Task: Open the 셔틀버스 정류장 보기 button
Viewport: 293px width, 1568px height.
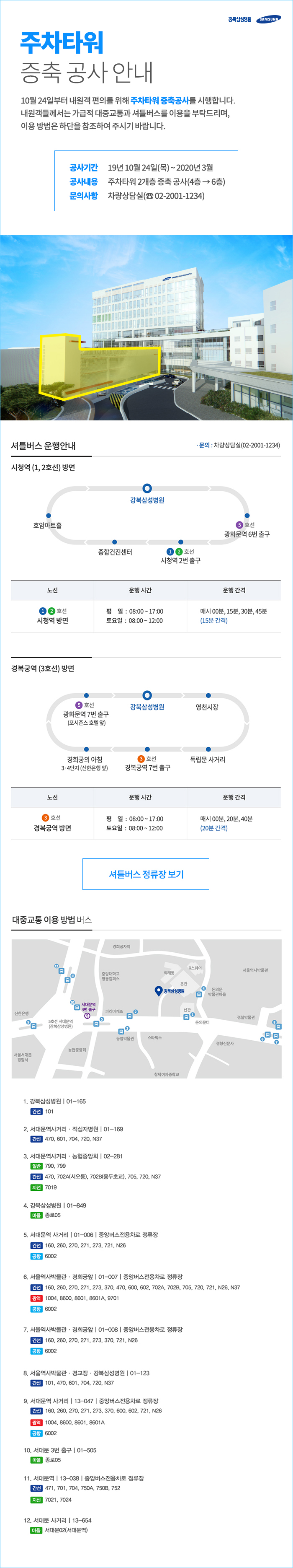Action: point(146,874)
